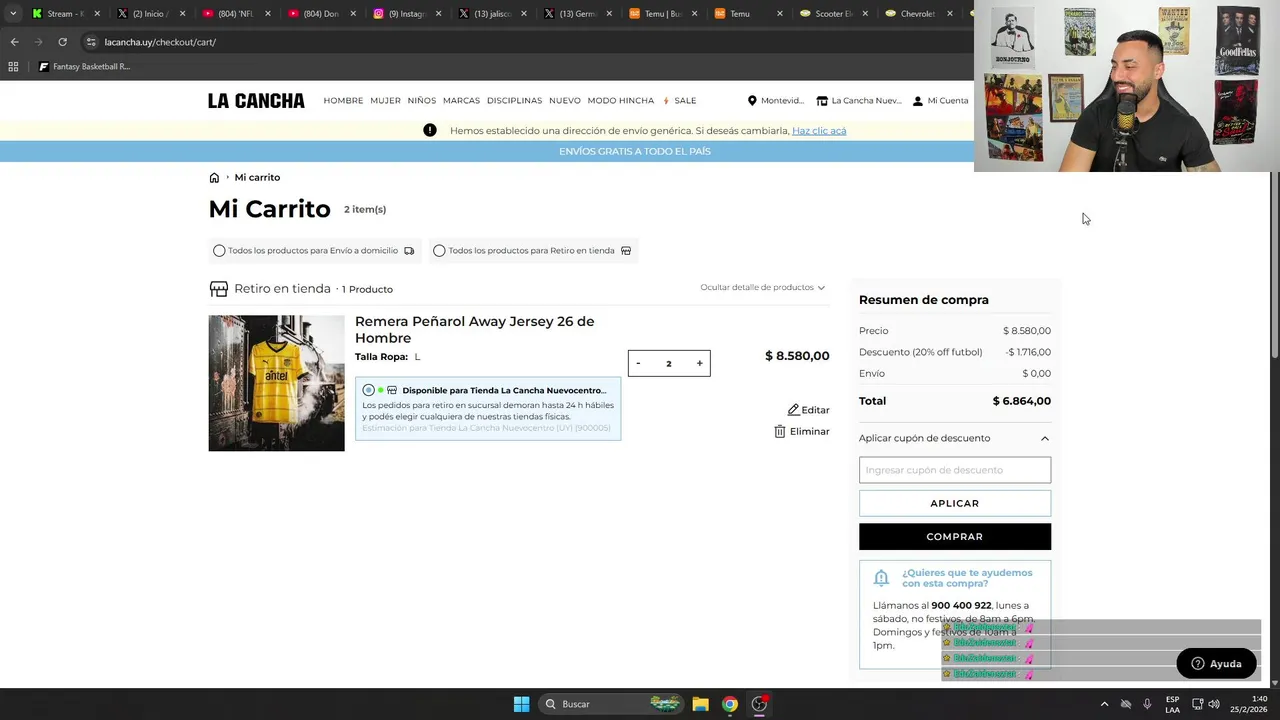The width and height of the screenshot is (1280, 720).
Task: Click the trash Eliminar icon
Action: click(780, 431)
